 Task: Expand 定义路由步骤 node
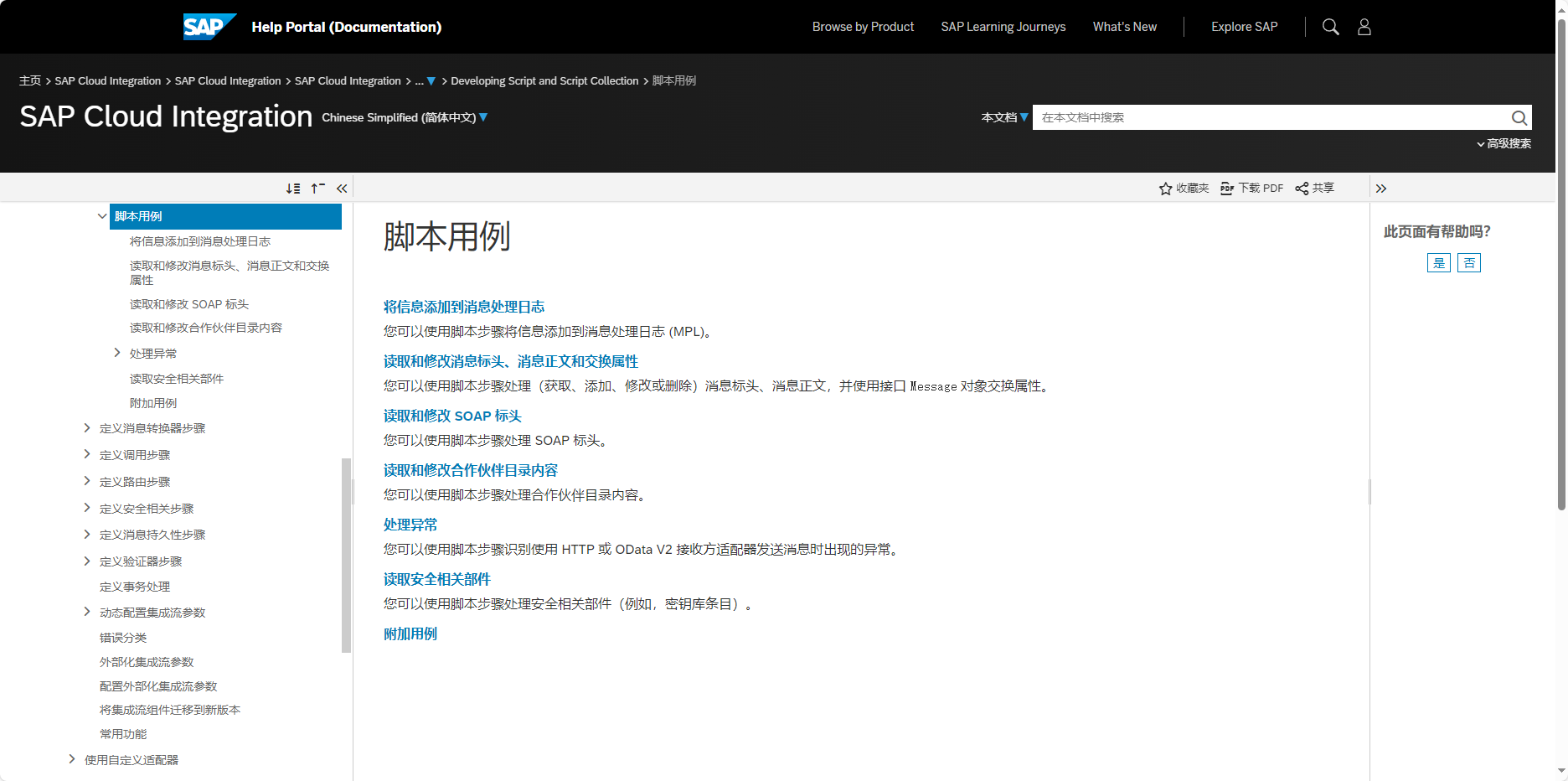[87, 481]
